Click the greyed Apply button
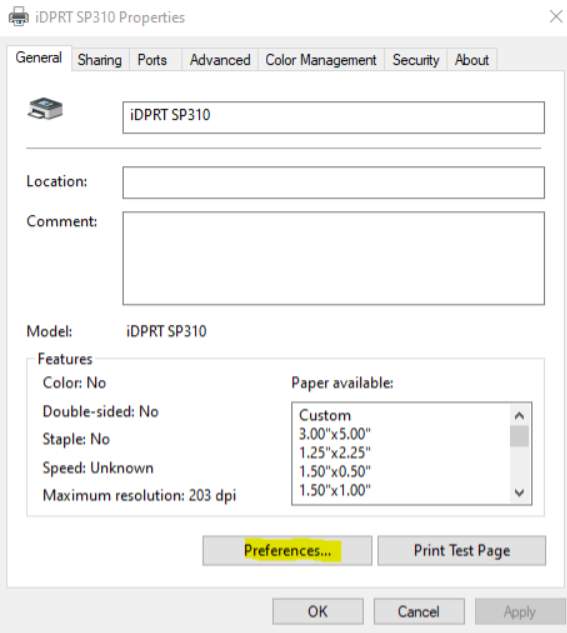This screenshot has height=633, width=567. pyautogui.click(x=520, y=612)
